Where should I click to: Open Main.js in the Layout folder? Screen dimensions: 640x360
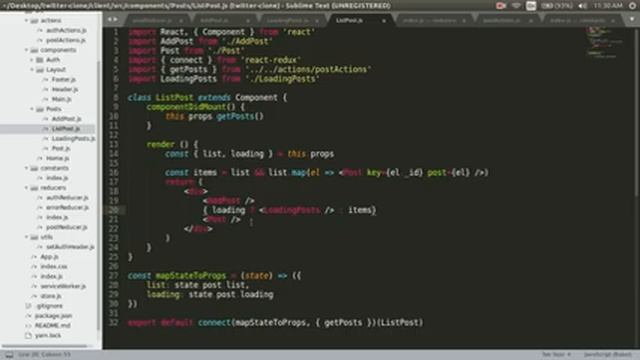coord(62,99)
